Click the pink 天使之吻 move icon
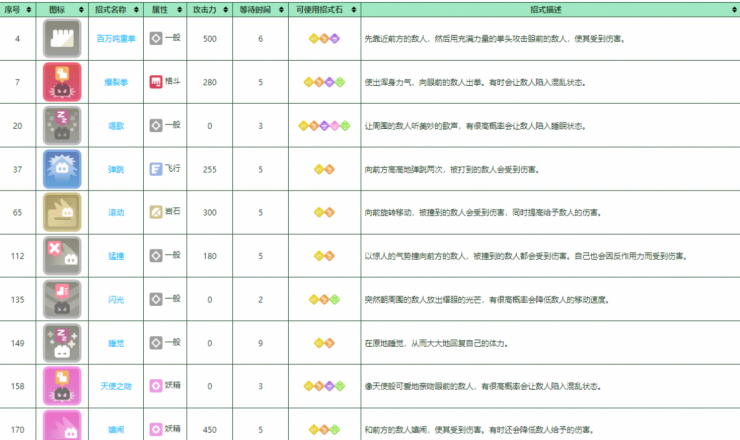Screen dimensions: 740x440 [x=62, y=386]
